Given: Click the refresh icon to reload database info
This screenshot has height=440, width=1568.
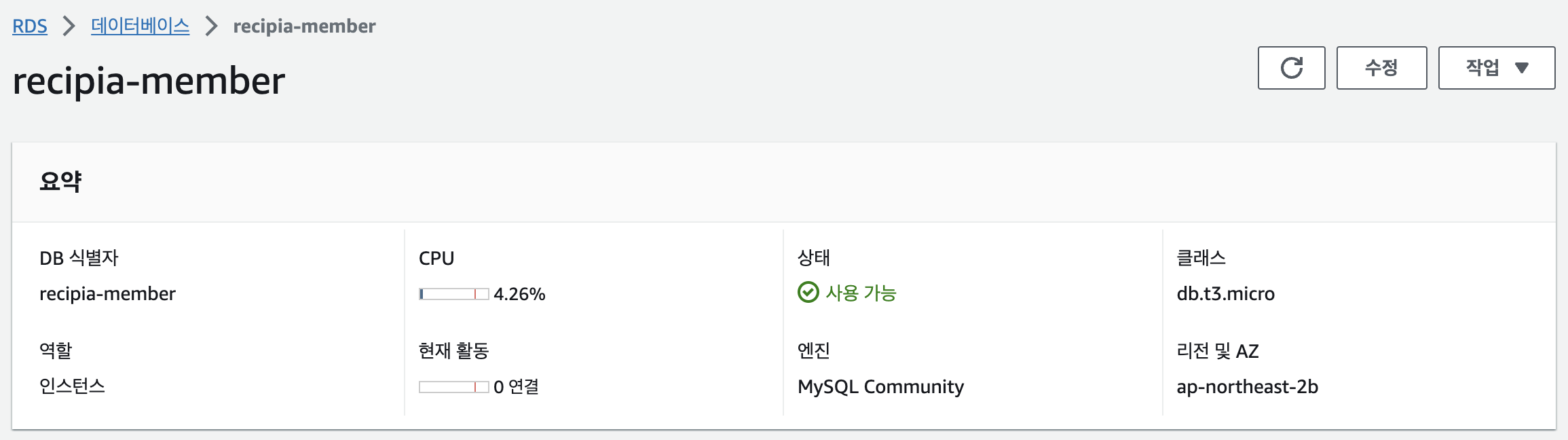Looking at the screenshot, I should pyautogui.click(x=1292, y=67).
